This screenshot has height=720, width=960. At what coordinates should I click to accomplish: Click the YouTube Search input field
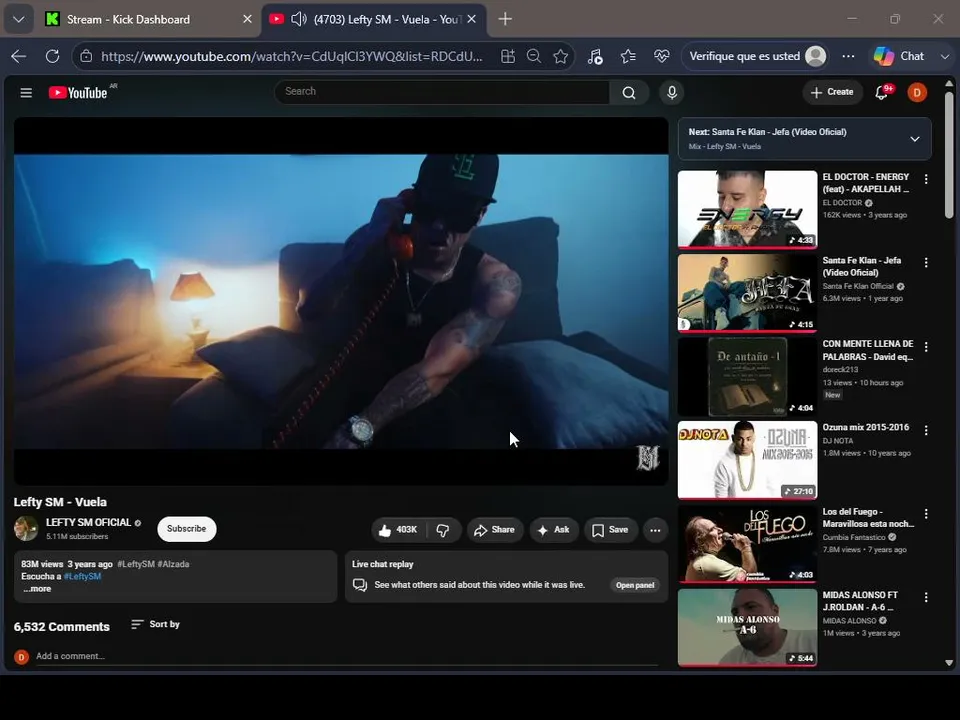(442, 92)
